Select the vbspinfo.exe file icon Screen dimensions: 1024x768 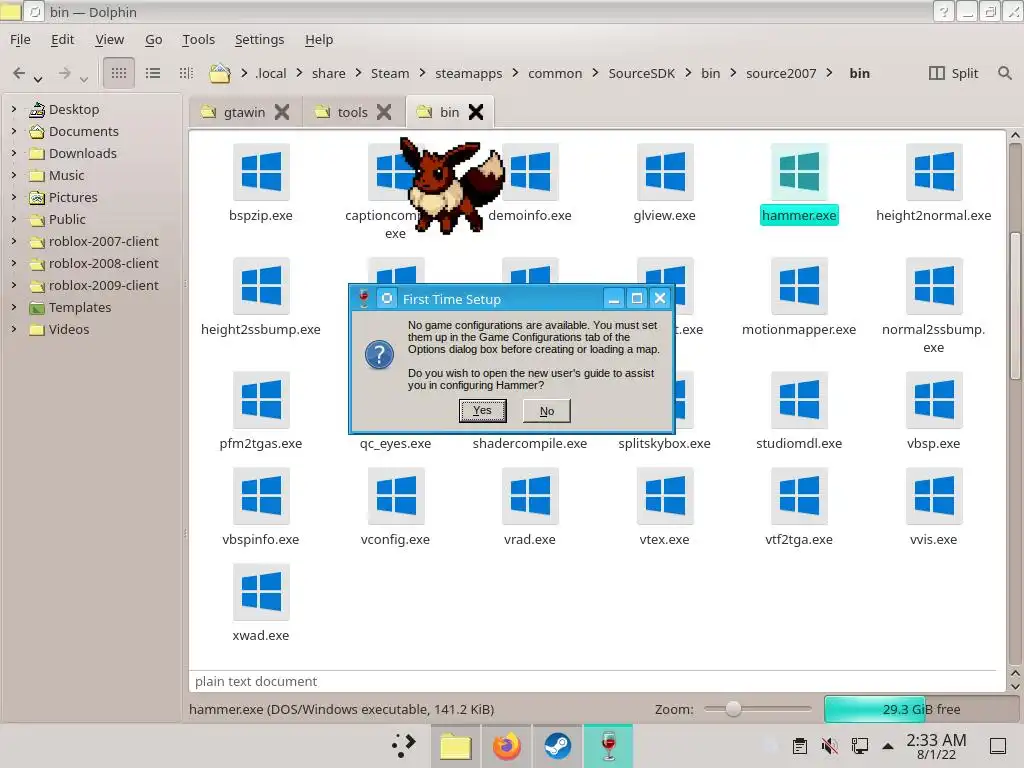click(x=261, y=496)
